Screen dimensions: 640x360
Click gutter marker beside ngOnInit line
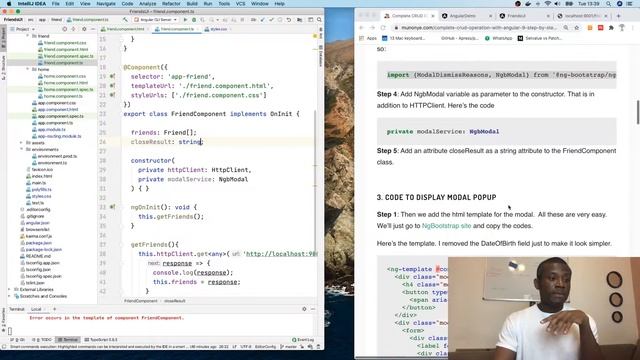pyautogui.click(x=112, y=207)
